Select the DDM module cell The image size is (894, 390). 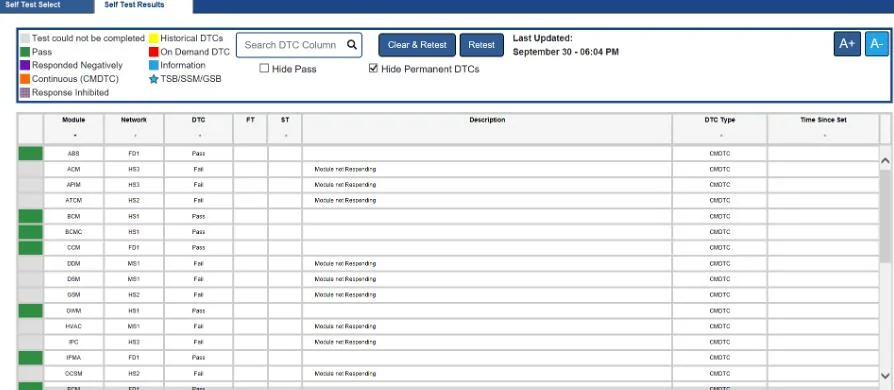click(x=74, y=263)
